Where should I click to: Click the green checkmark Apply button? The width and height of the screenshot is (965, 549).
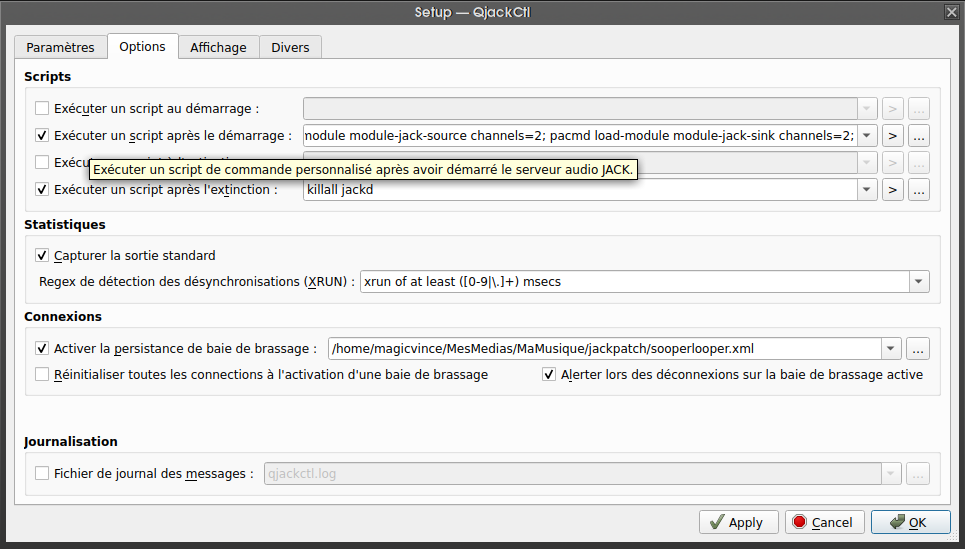(736, 522)
